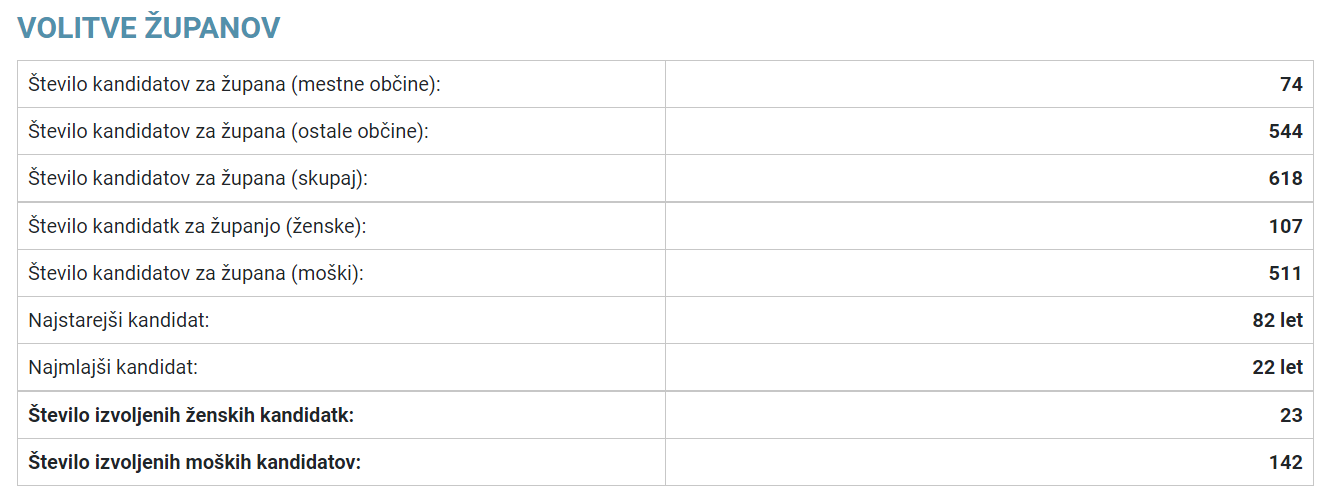The image size is (1318, 502).
Task: Select the skupaj candidates row label
Action: (x=198, y=178)
